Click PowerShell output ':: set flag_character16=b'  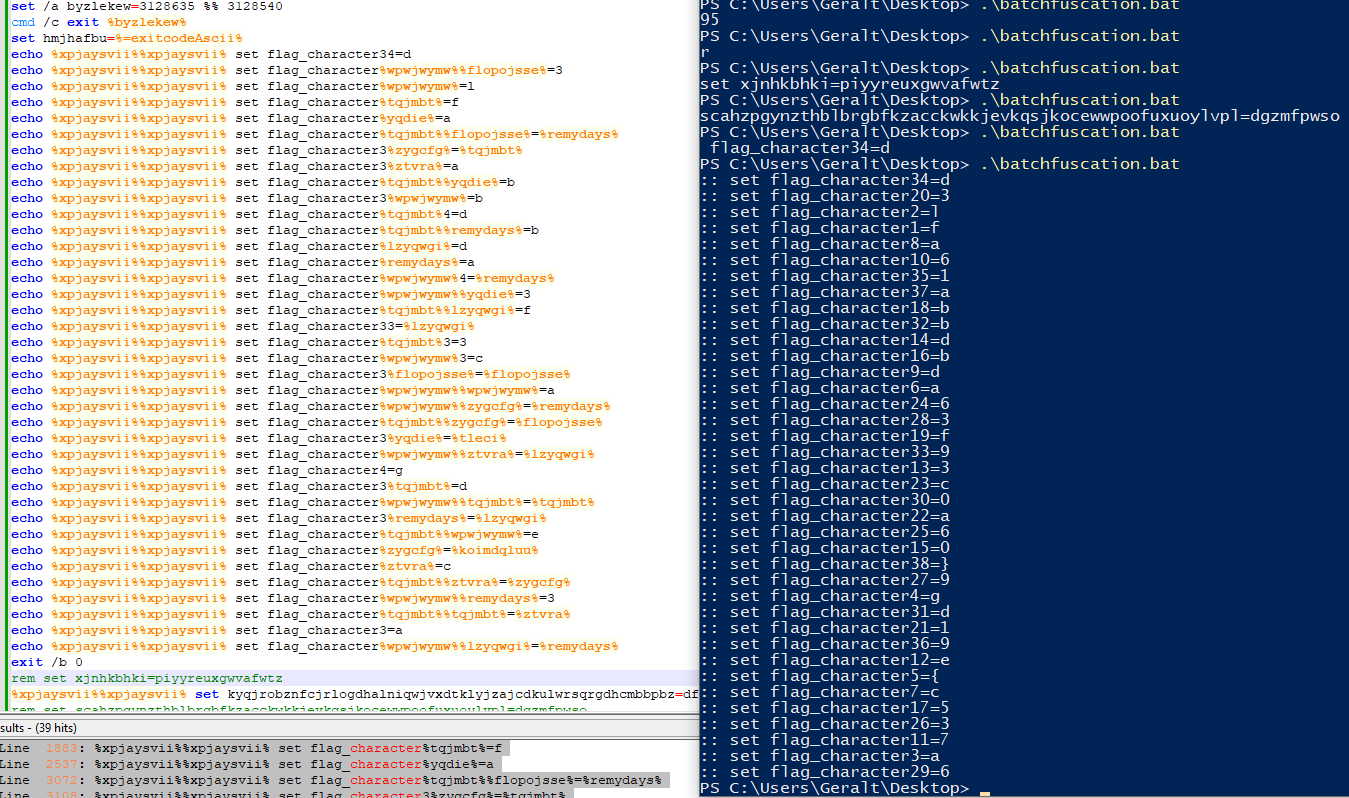click(x=826, y=356)
